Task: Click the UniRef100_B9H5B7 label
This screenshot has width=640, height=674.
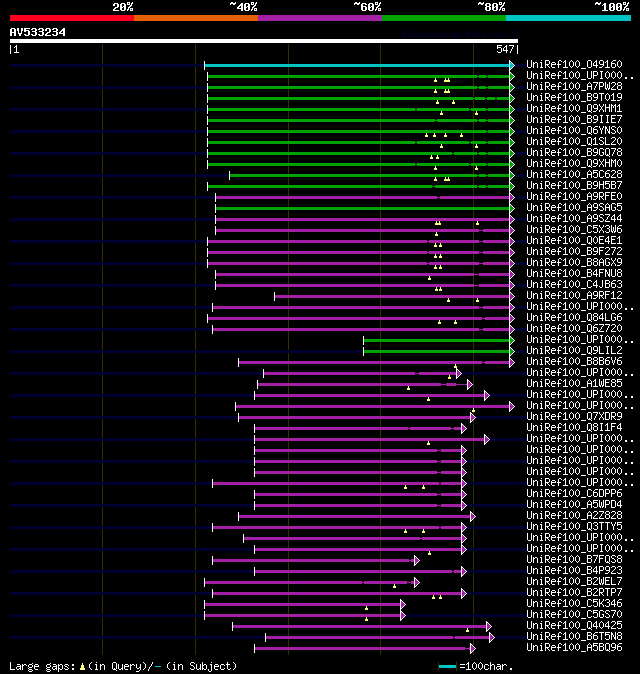Action: 574,185
